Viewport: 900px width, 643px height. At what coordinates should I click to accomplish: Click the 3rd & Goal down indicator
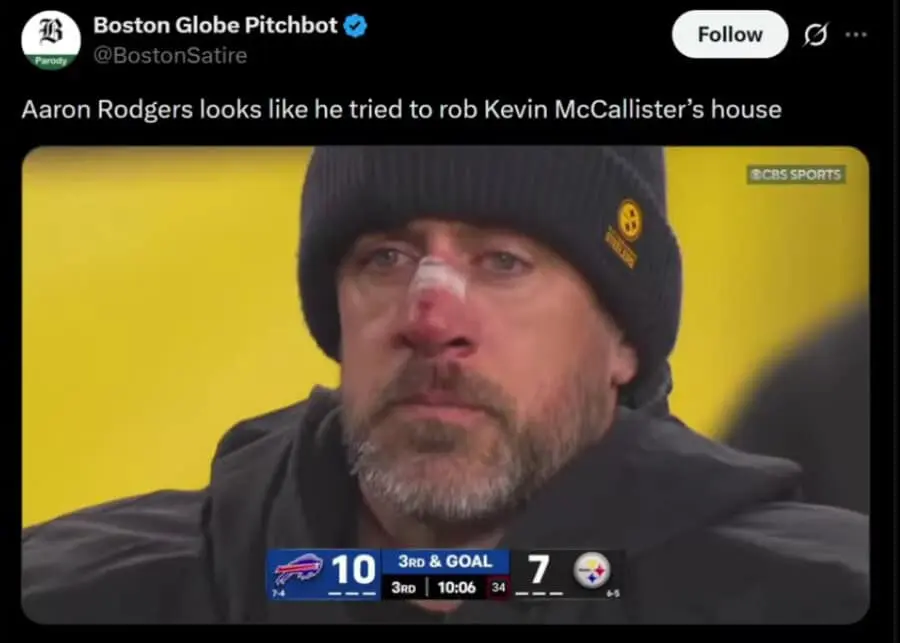445,561
